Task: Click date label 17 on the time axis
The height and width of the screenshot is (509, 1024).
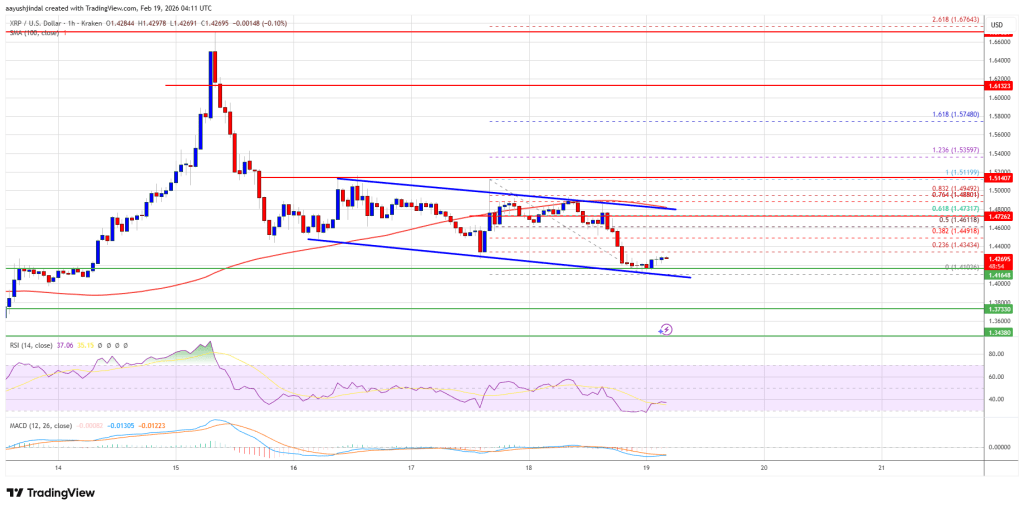Action: pos(411,468)
